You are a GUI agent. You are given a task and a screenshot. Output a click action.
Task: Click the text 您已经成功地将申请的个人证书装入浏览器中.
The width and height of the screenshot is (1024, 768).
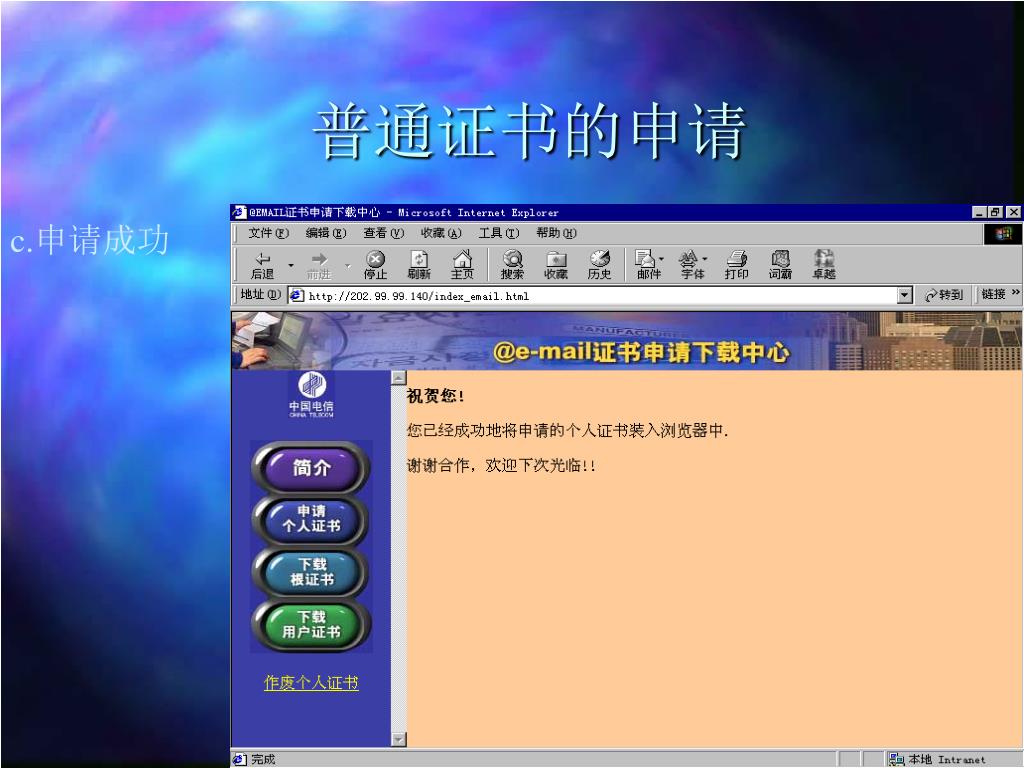point(568,430)
